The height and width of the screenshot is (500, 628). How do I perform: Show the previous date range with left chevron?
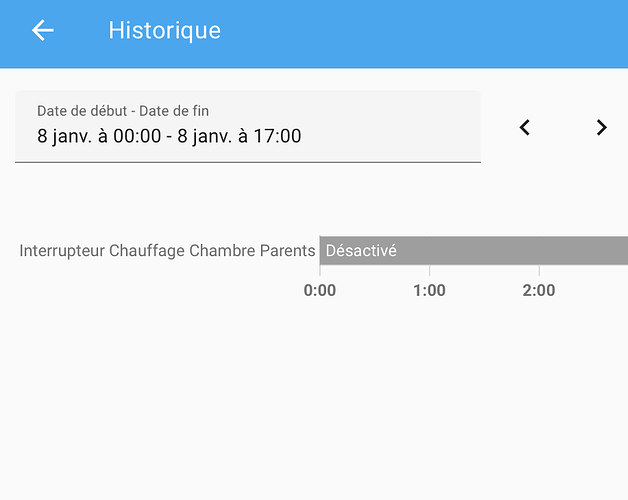tap(525, 127)
